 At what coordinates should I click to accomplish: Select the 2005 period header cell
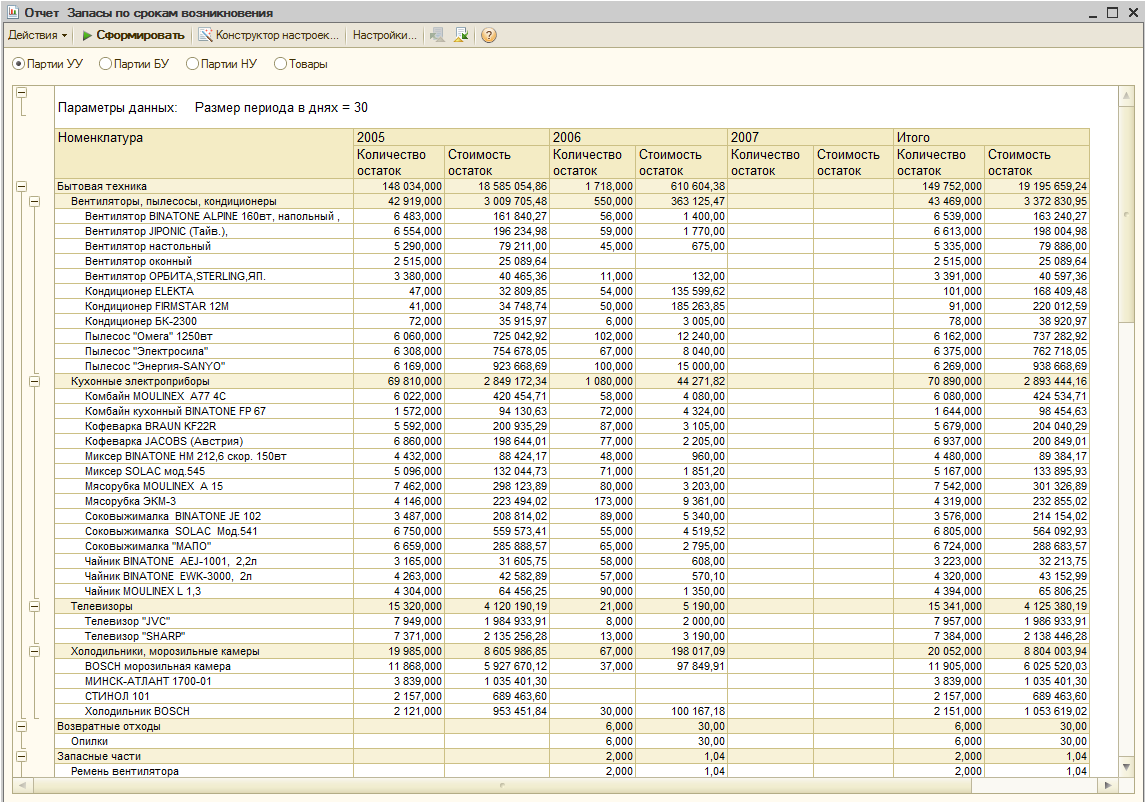pyautogui.click(x=451, y=137)
